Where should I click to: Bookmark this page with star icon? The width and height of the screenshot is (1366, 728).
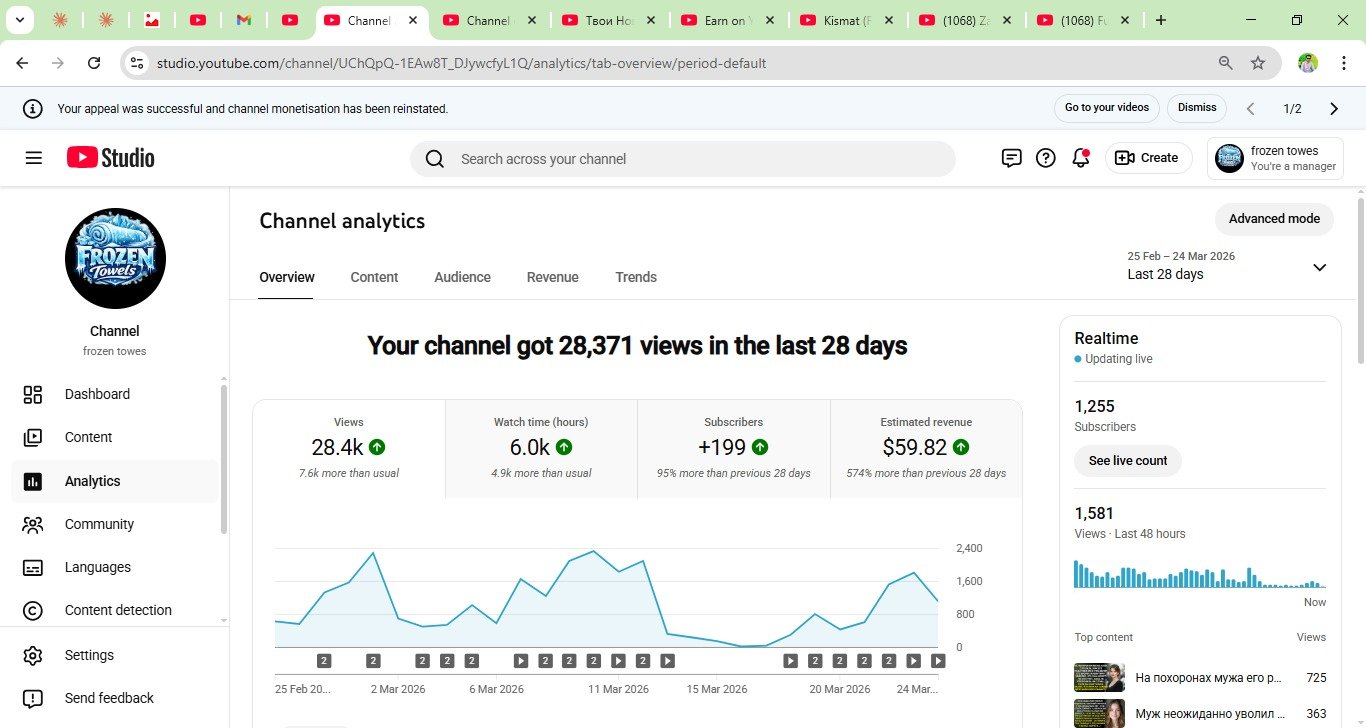[1258, 63]
